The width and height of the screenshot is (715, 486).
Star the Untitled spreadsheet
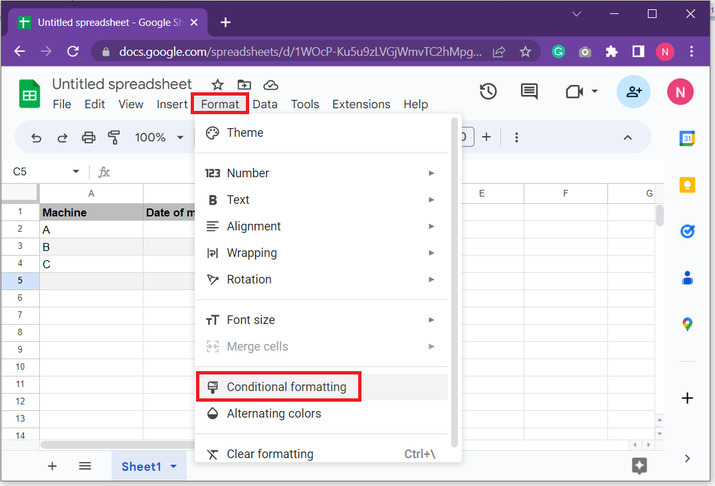click(218, 85)
